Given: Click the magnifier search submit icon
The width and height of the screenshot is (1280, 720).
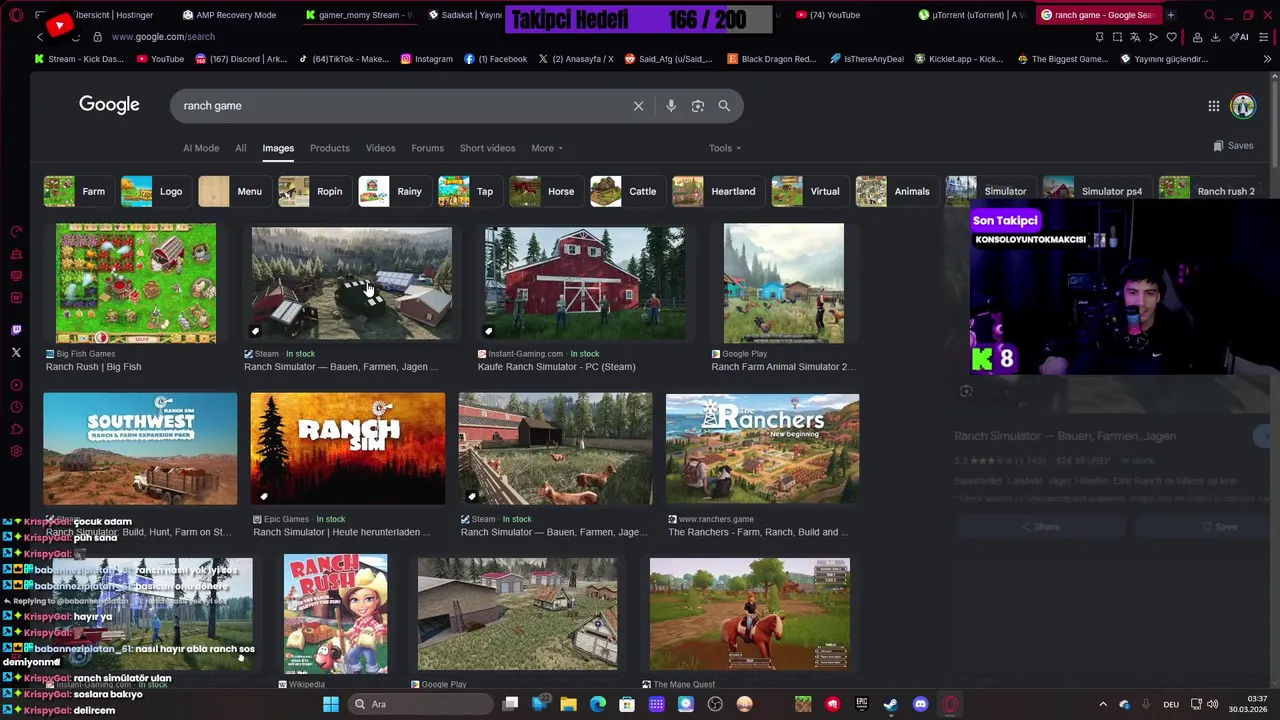Looking at the screenshot, I should (724, 106).
